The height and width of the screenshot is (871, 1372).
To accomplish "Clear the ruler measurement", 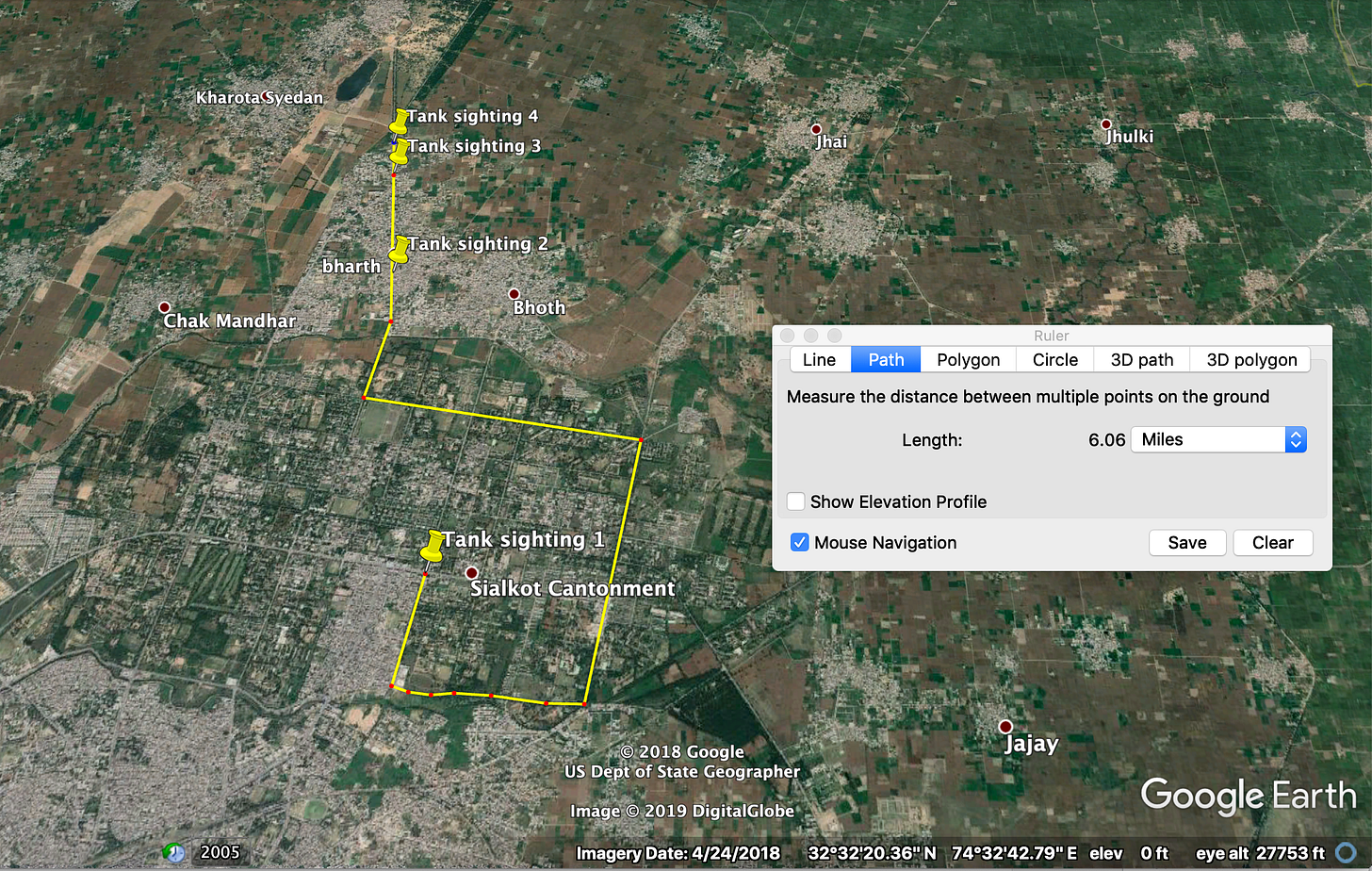I will (1272, 542).
